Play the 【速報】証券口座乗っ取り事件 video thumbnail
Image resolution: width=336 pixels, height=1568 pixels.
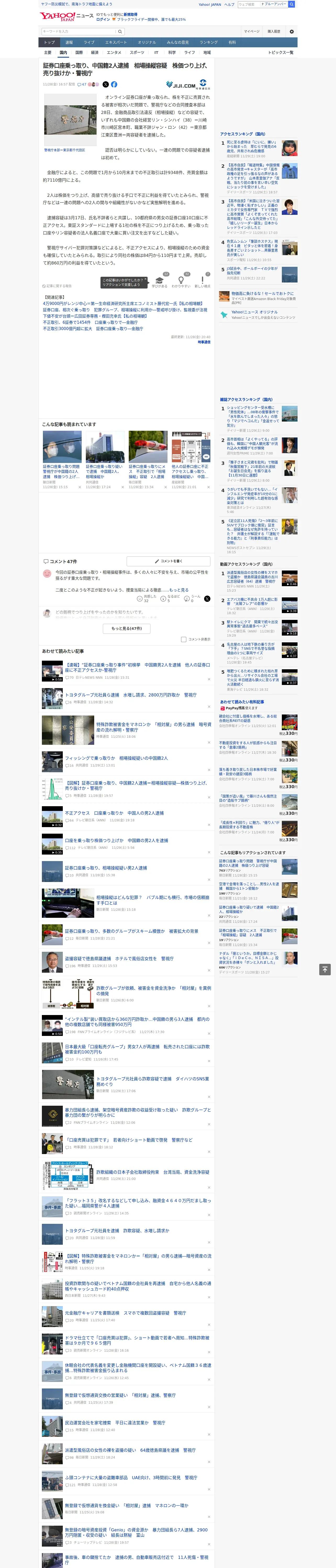pyautogui.click(x=52, y=671)
